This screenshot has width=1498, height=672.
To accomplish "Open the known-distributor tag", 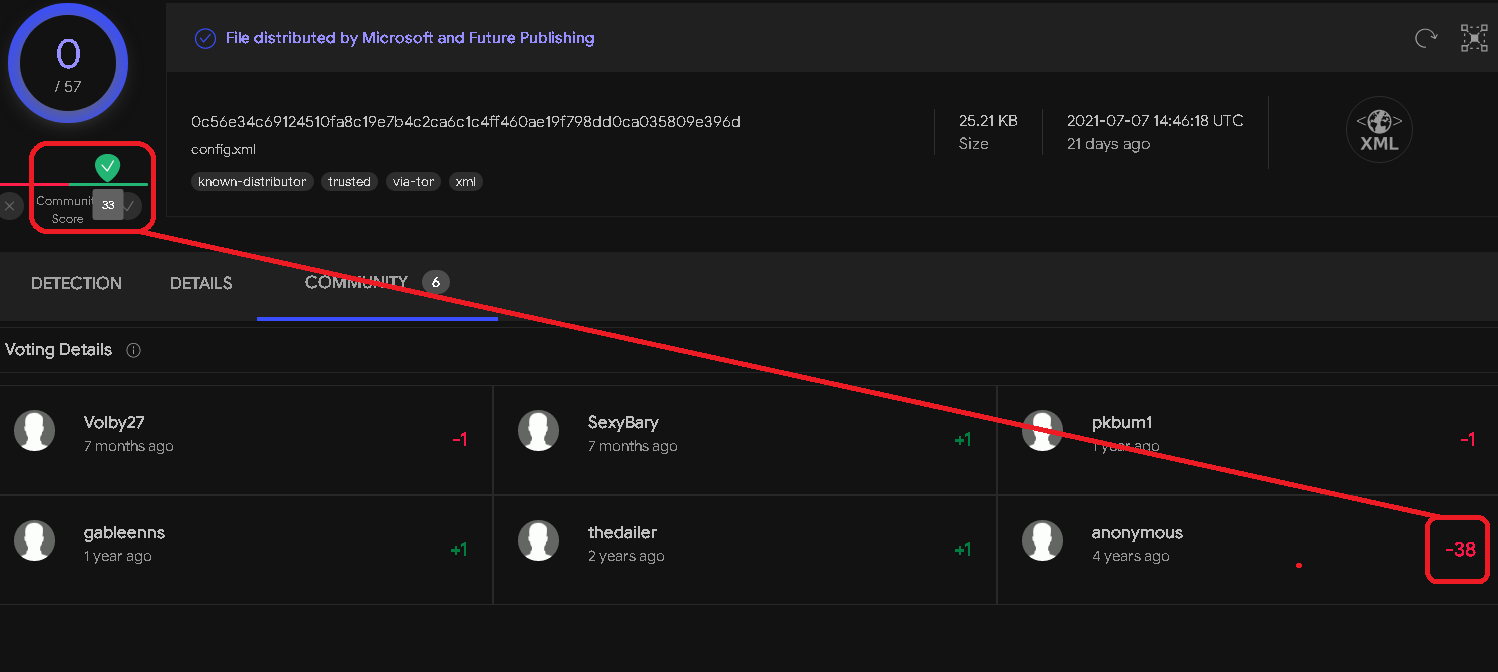I will tap(252, 181).
